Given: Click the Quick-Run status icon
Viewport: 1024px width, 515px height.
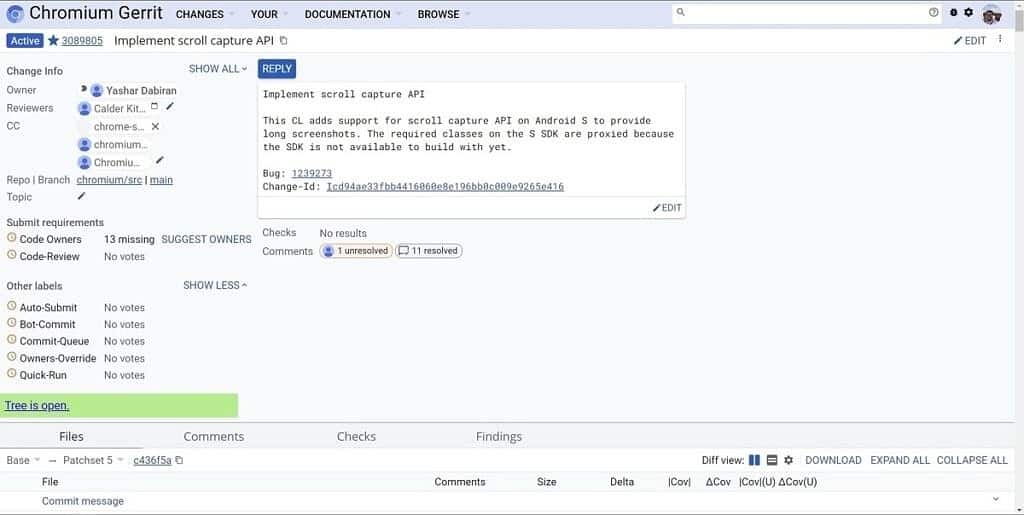Looking at the screenshot, I should 12,374.
